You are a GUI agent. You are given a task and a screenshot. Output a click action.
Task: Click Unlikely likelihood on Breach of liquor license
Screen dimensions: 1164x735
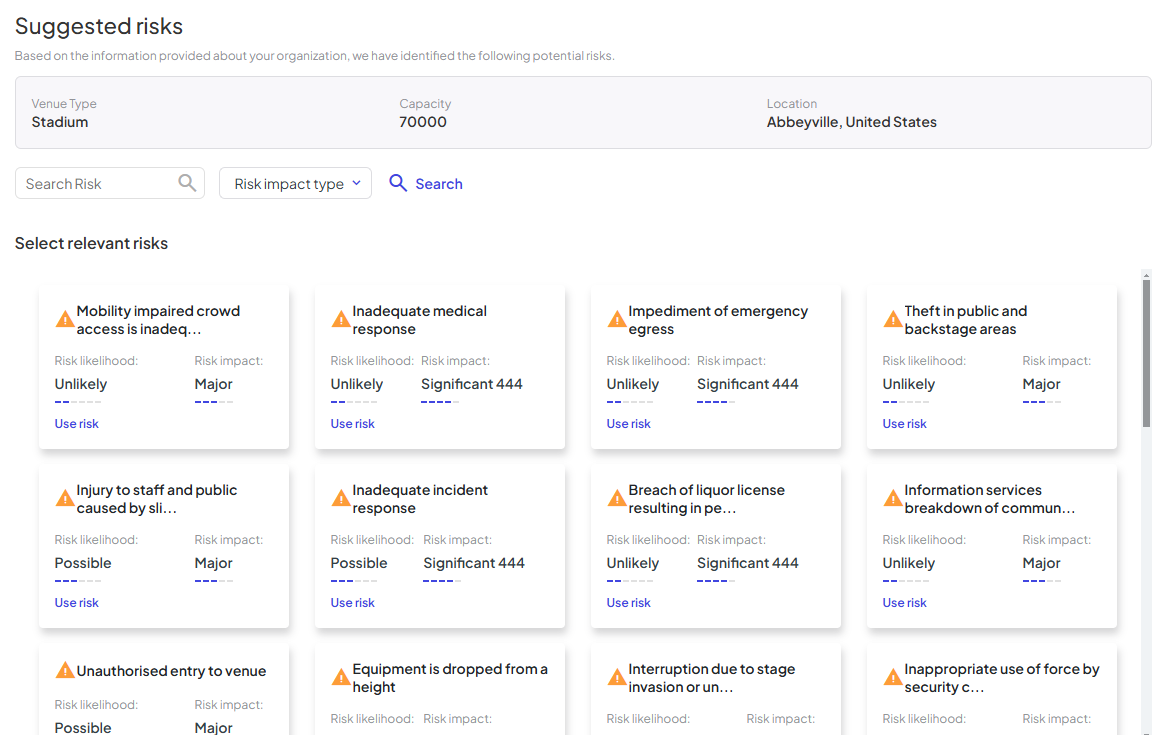pyautogui.click(x=632, y=563)
